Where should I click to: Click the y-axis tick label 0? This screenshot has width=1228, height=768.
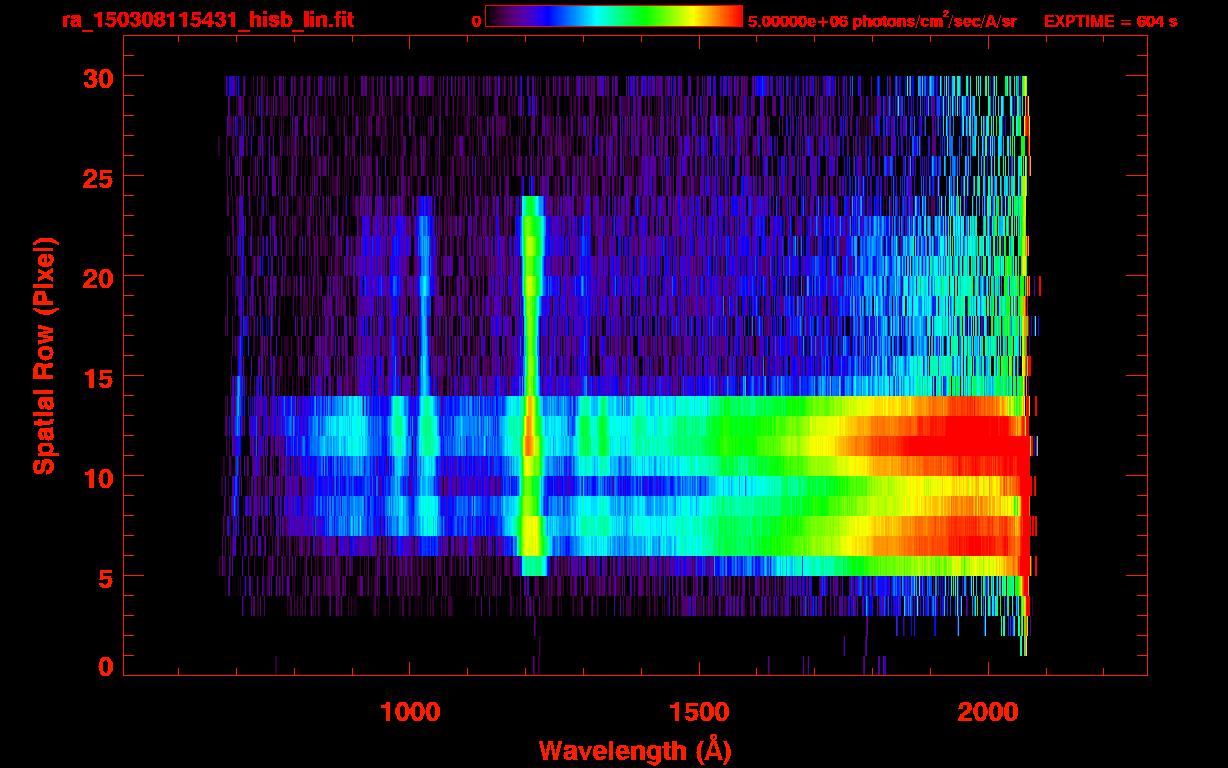(x=104, y=667)
